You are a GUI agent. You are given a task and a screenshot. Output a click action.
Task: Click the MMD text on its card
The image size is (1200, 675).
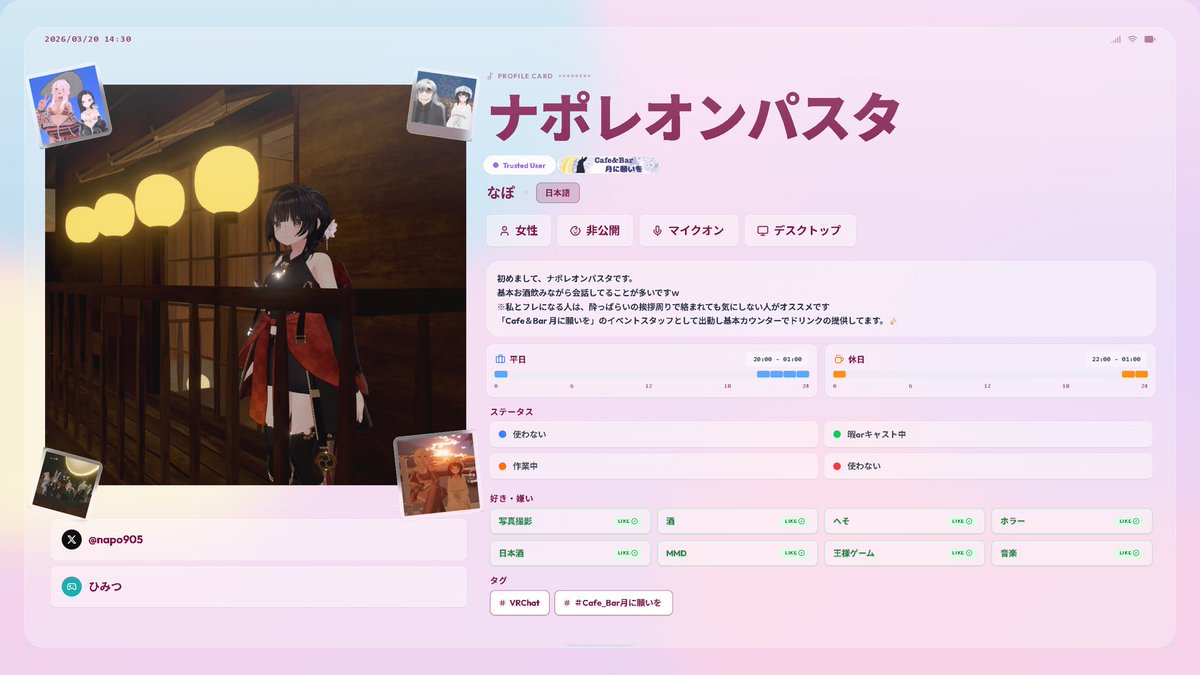[676, 553]
